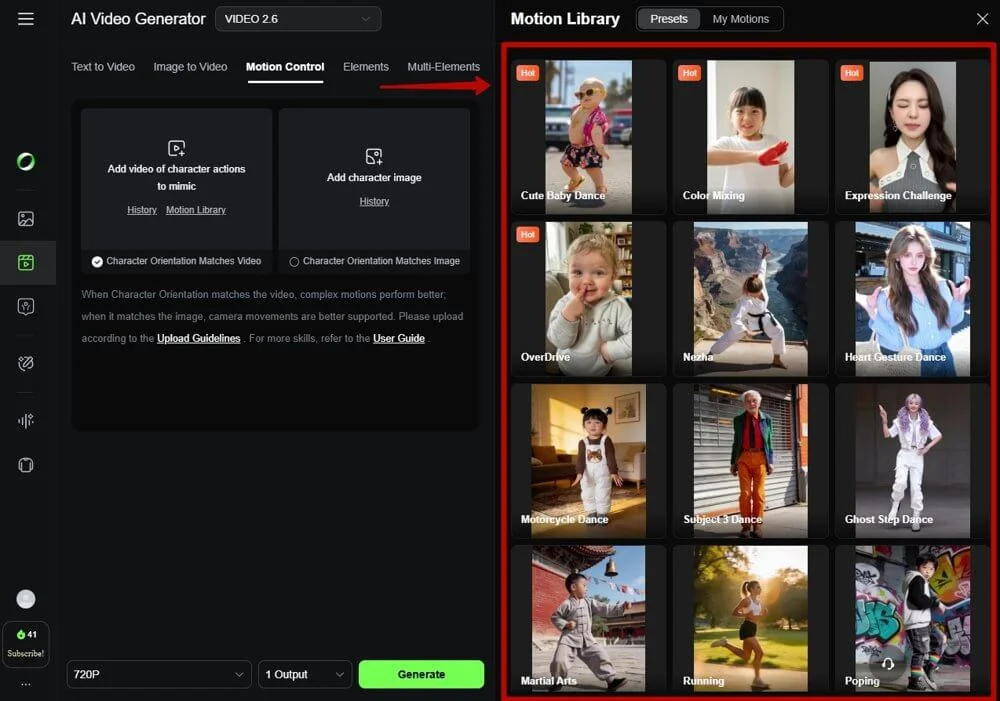
Task: Open the Upload Guidelines link
Action: [x=198, y=338]
